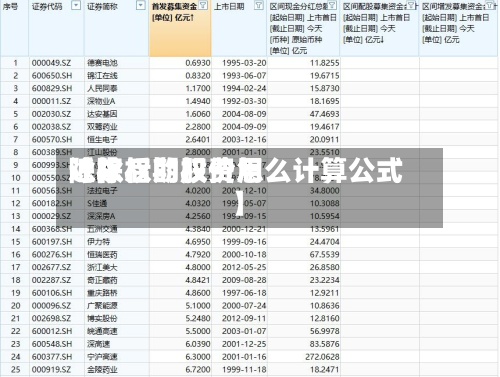This screenshot has width=500, height=377.
Task: Click the 证券代码 header label
Action: 47,6
